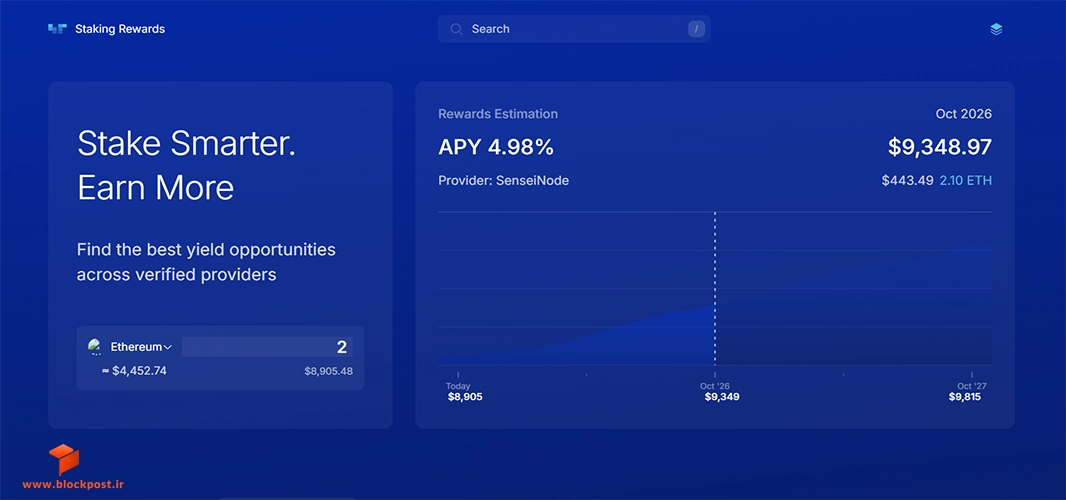1066x500 pixels.
Task: Click the Rewards Estimation heading
Action: tap(498, 114)
